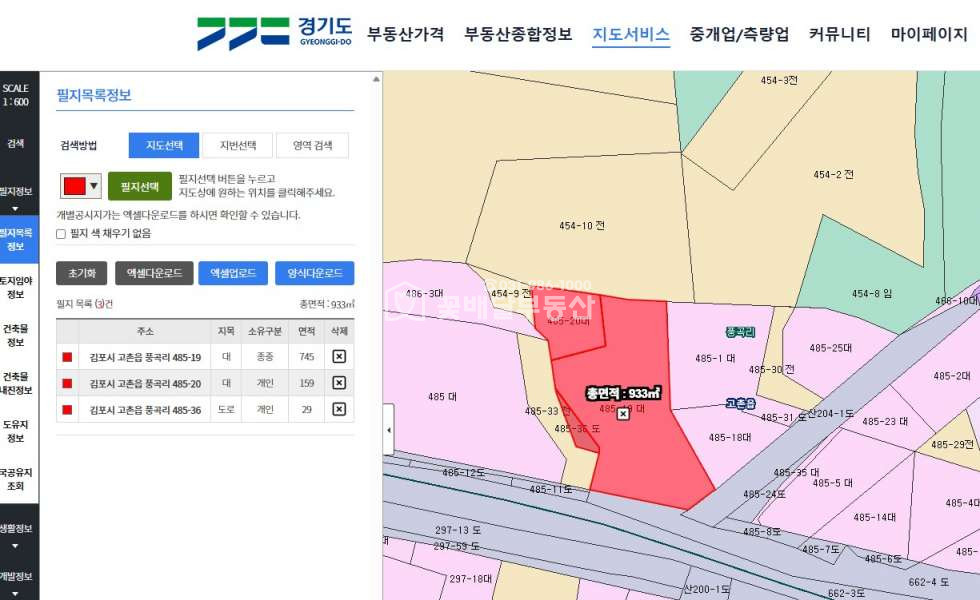The image size is (980, 600).
Task: Open the 부동산가격 menu
Action: (405, 34)
